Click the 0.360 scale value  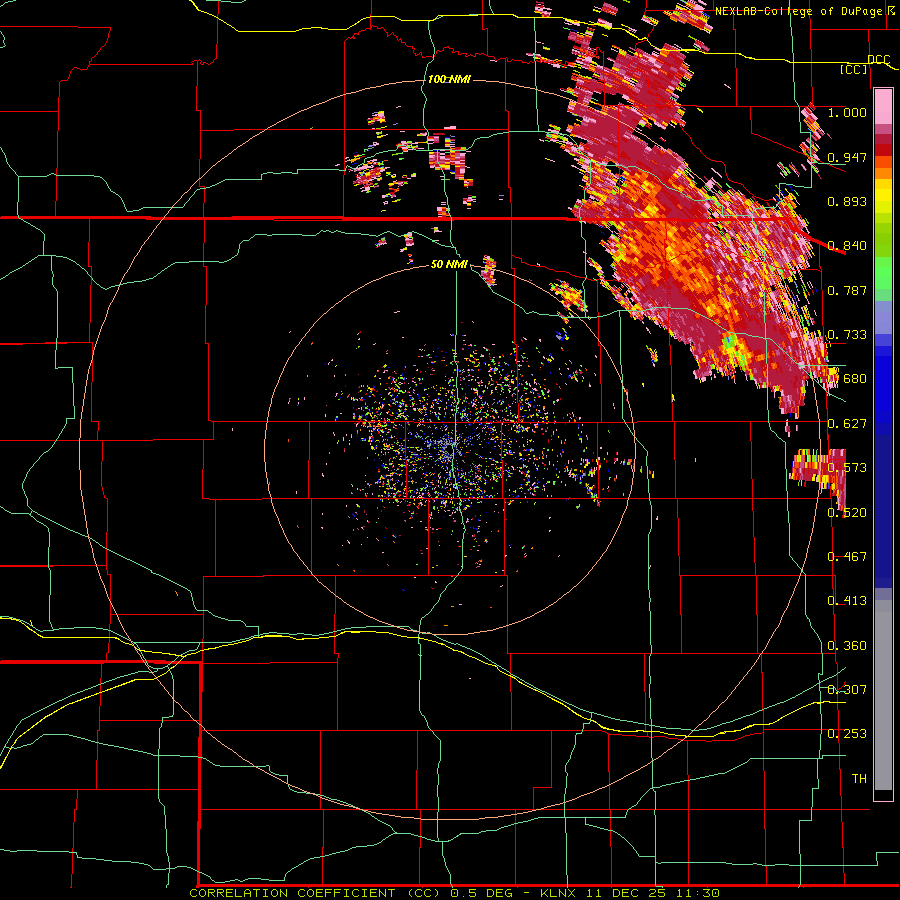pyautogui.click(x=847, y=646)
